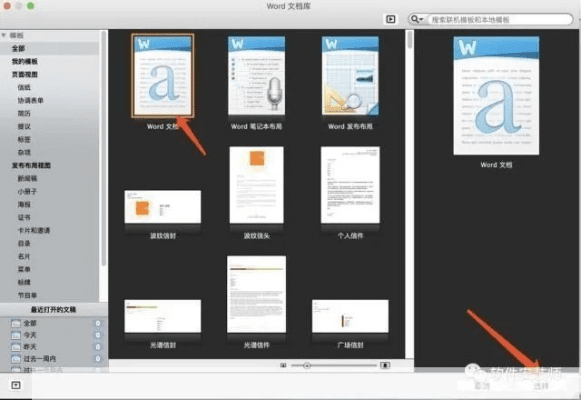The height and width of the screenshot is (400, 581).
Task: Select 全部 under 模板 in sidebar
Action: [x=18, y=49]
